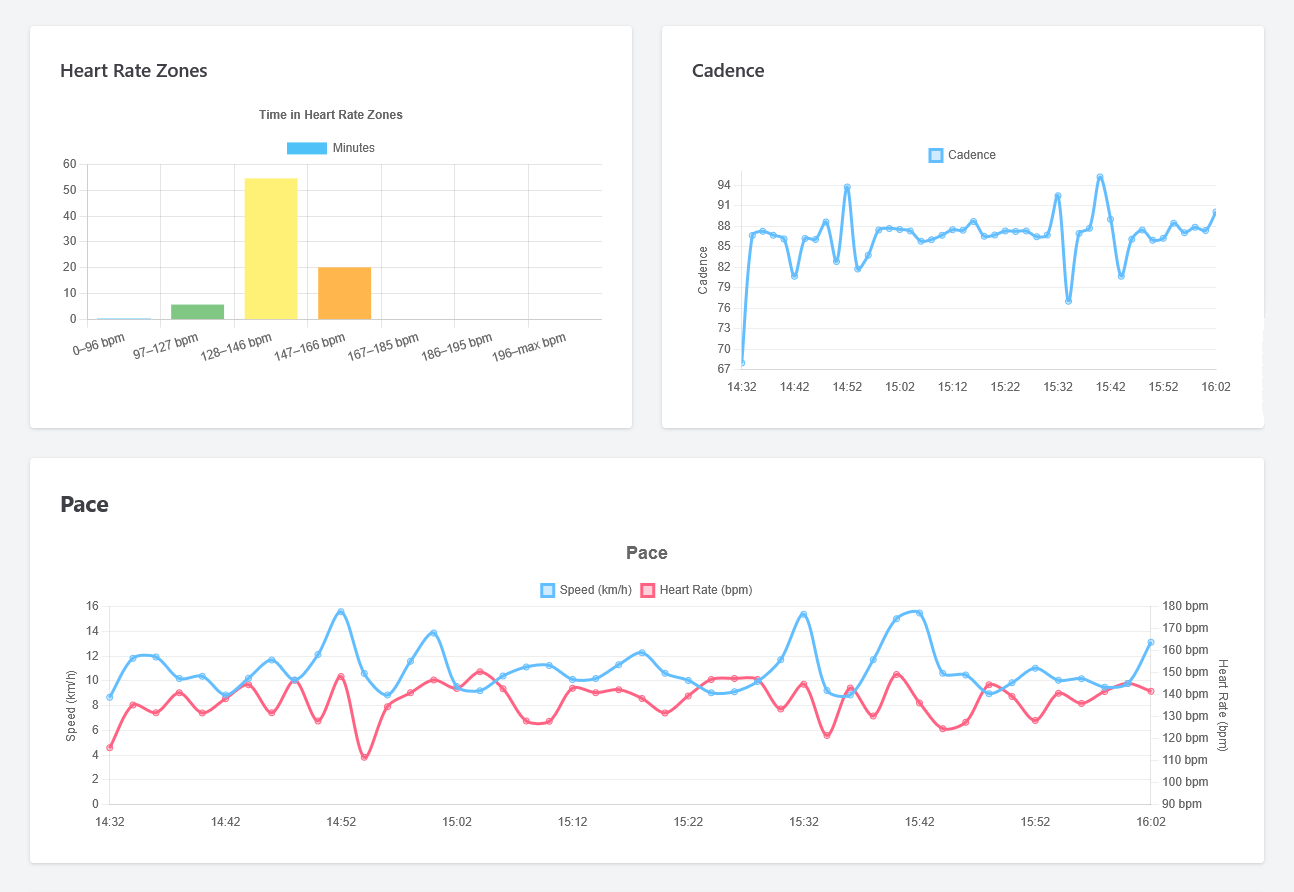Open the Heart Rate Zones card title
The image size is (1294, 892).
(x=134, y=71)
